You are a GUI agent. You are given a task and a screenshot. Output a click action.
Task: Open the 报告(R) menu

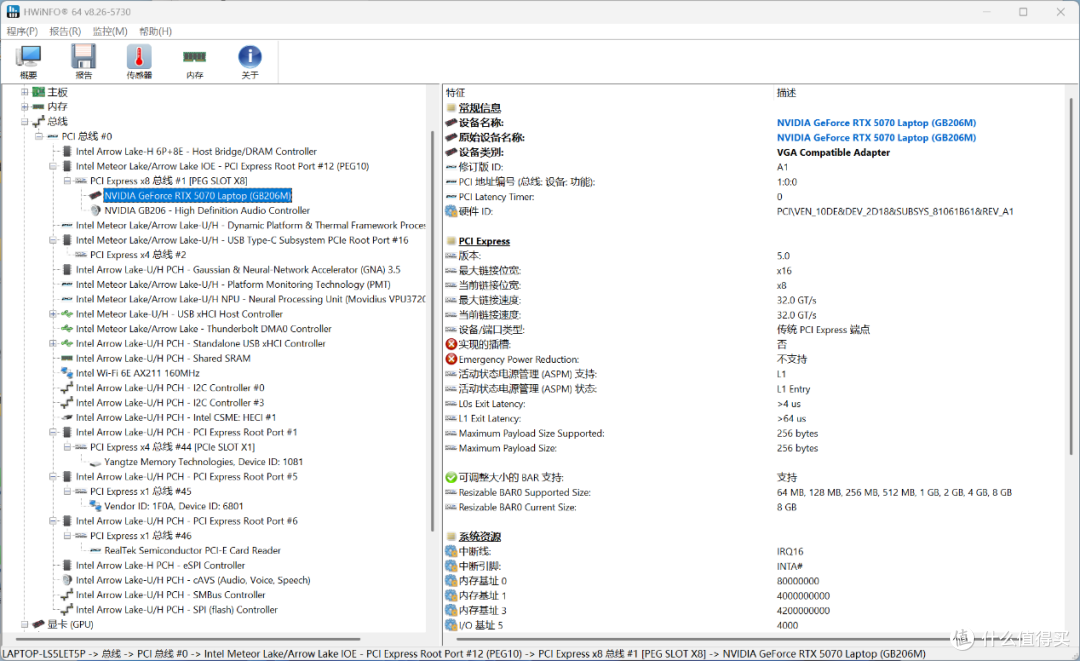(x=65, y=32)
